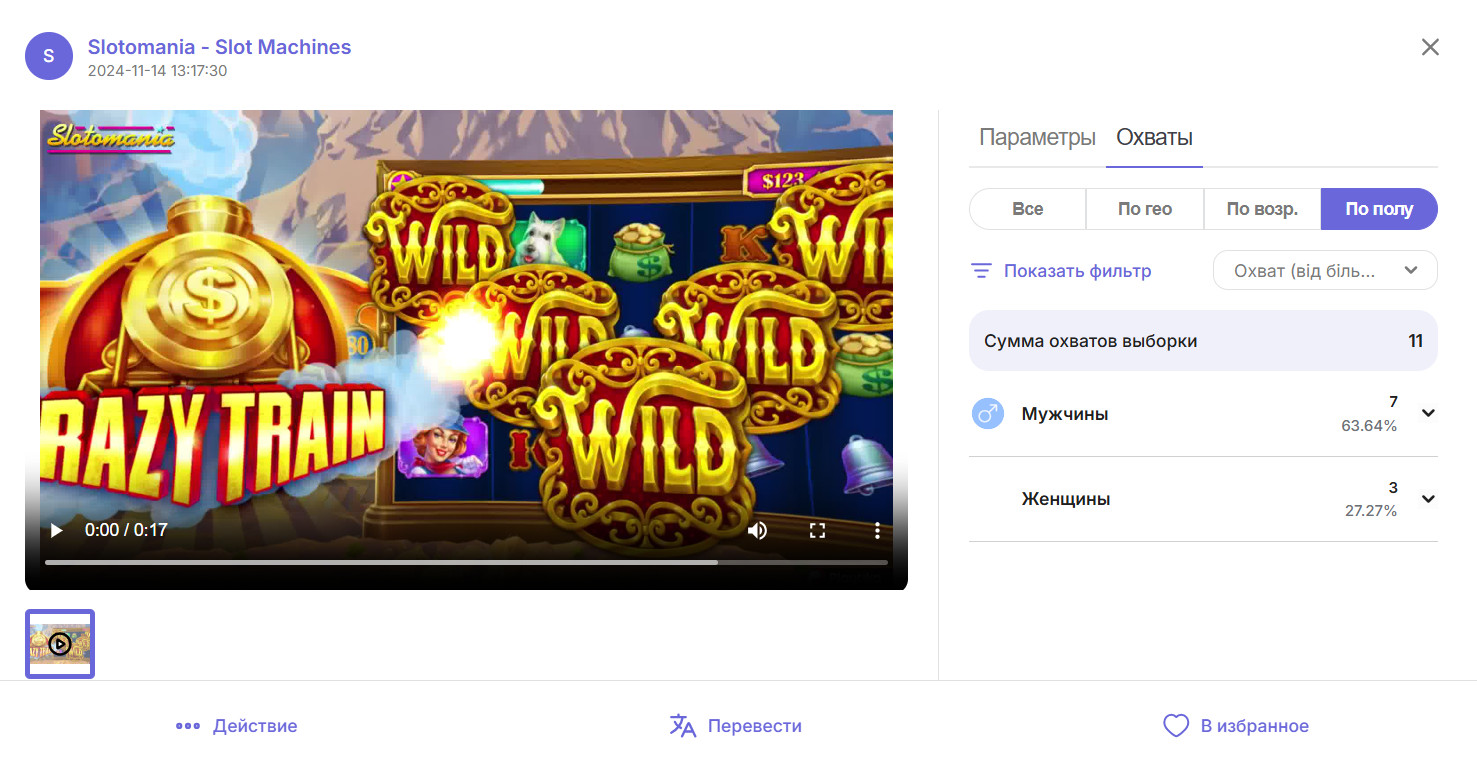The width and height of the screenshot is (1477, 771).
Task: Expand the Мужчины row
Action: (x=1428, y=414)
